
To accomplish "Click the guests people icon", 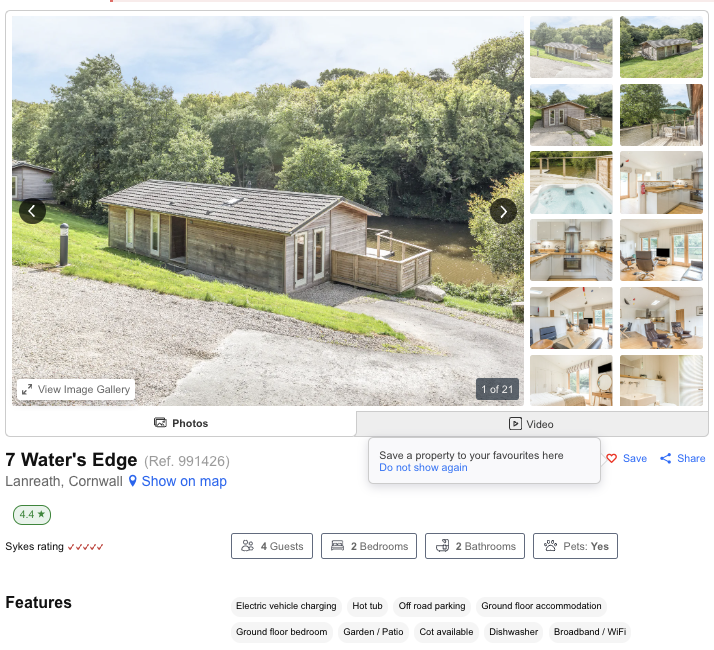I will tap(247, 546).
